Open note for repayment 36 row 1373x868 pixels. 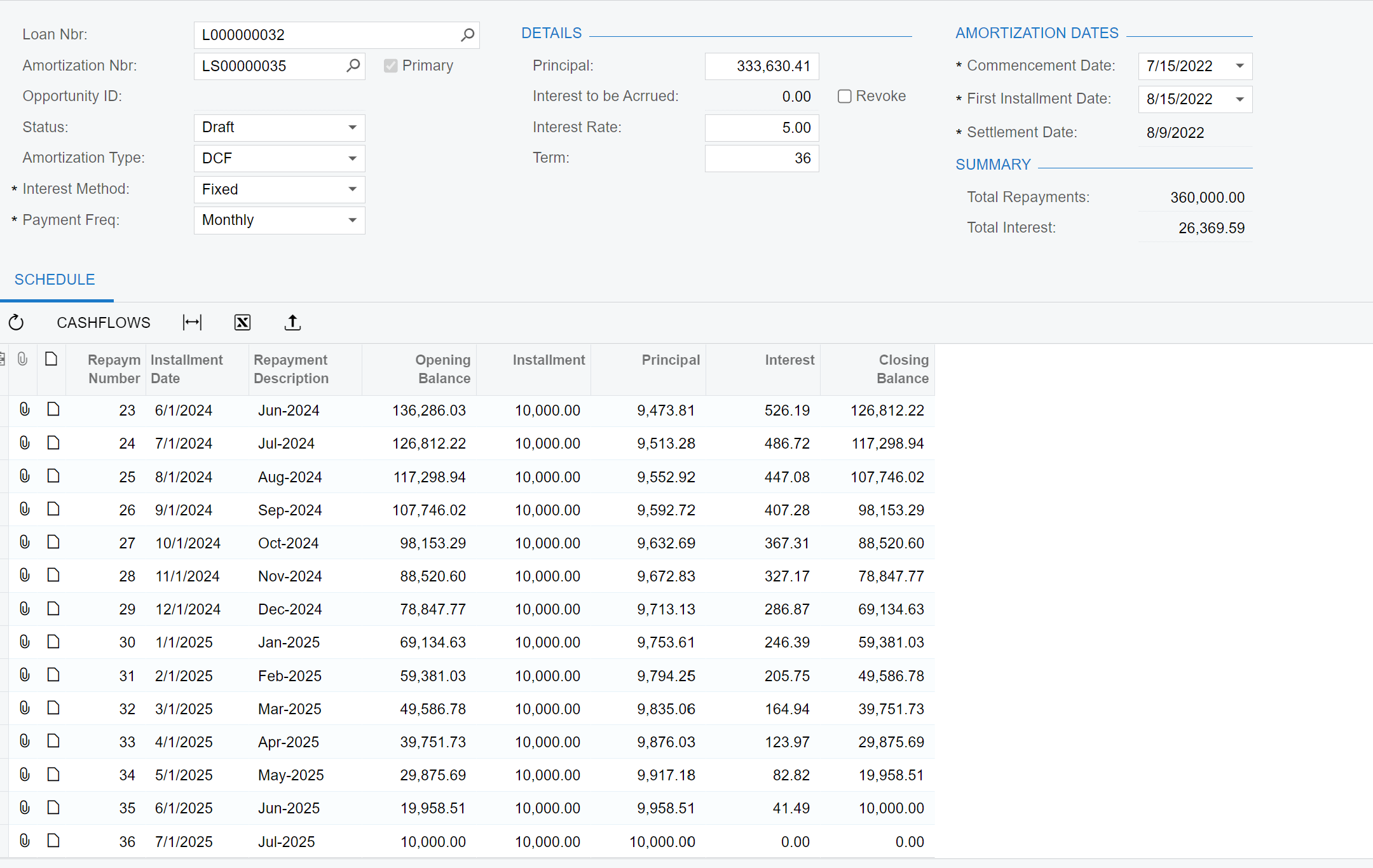(53, 841)
